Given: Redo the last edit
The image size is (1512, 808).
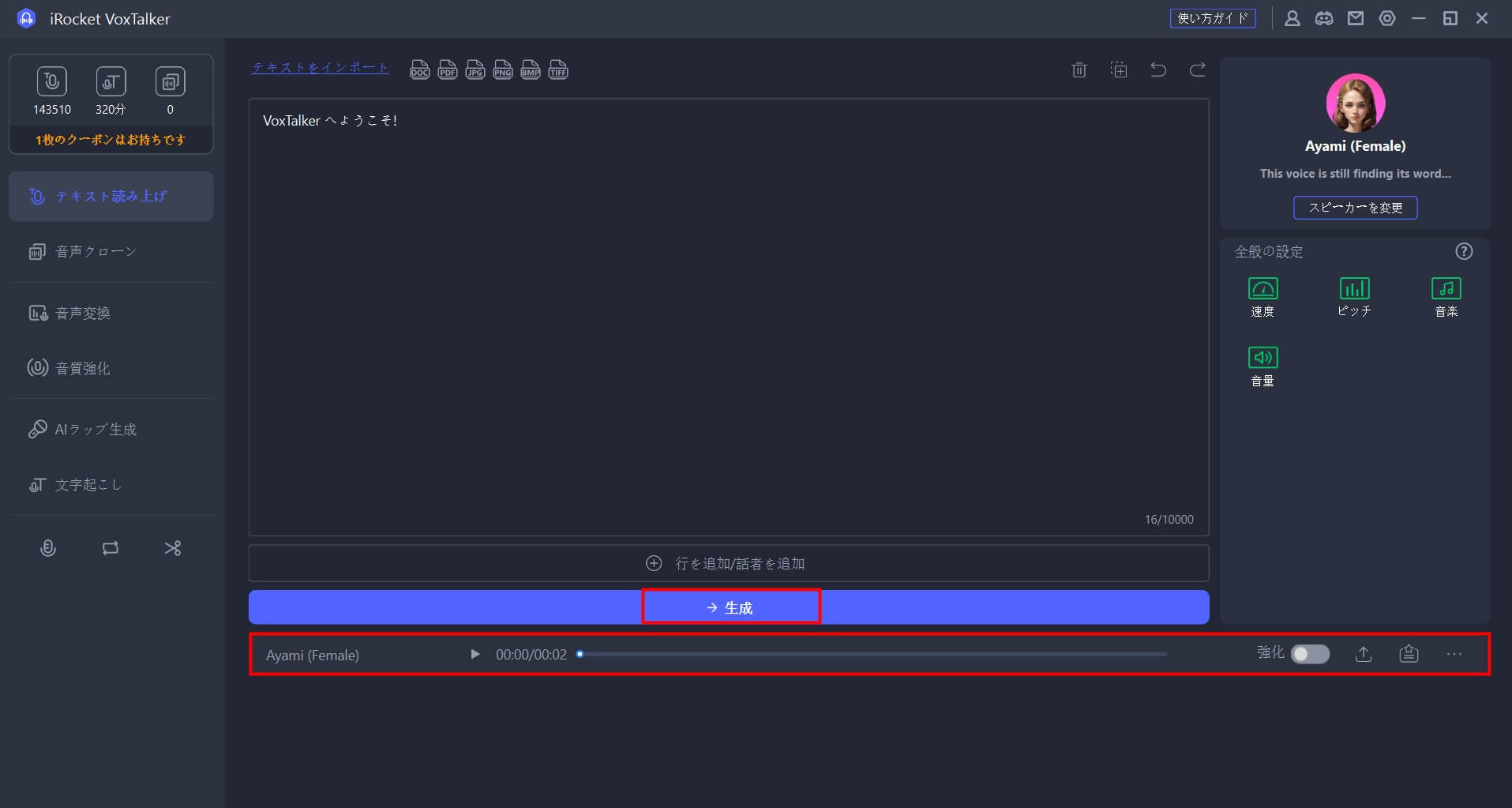Looking at the screenshot, I should (x=1198, y=70).
